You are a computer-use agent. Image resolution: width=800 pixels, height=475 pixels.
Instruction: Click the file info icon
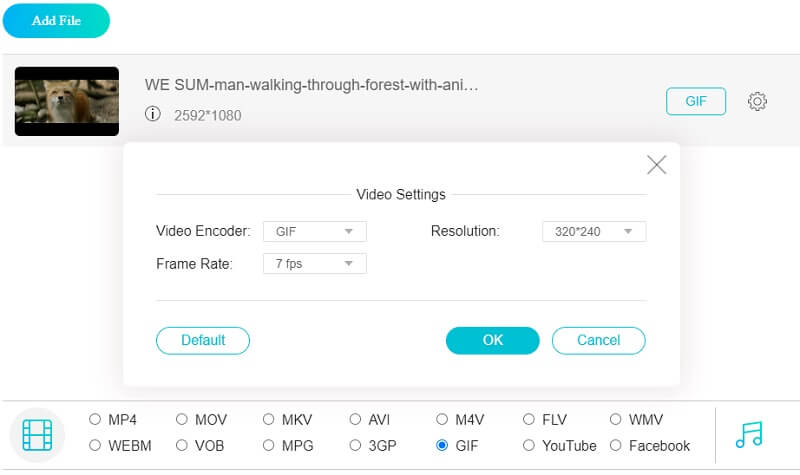point(153,115)
